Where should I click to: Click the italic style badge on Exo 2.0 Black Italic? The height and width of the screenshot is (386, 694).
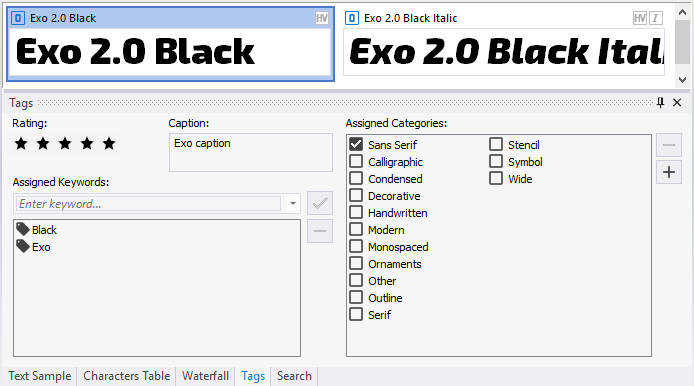click(x=655, y=18)
